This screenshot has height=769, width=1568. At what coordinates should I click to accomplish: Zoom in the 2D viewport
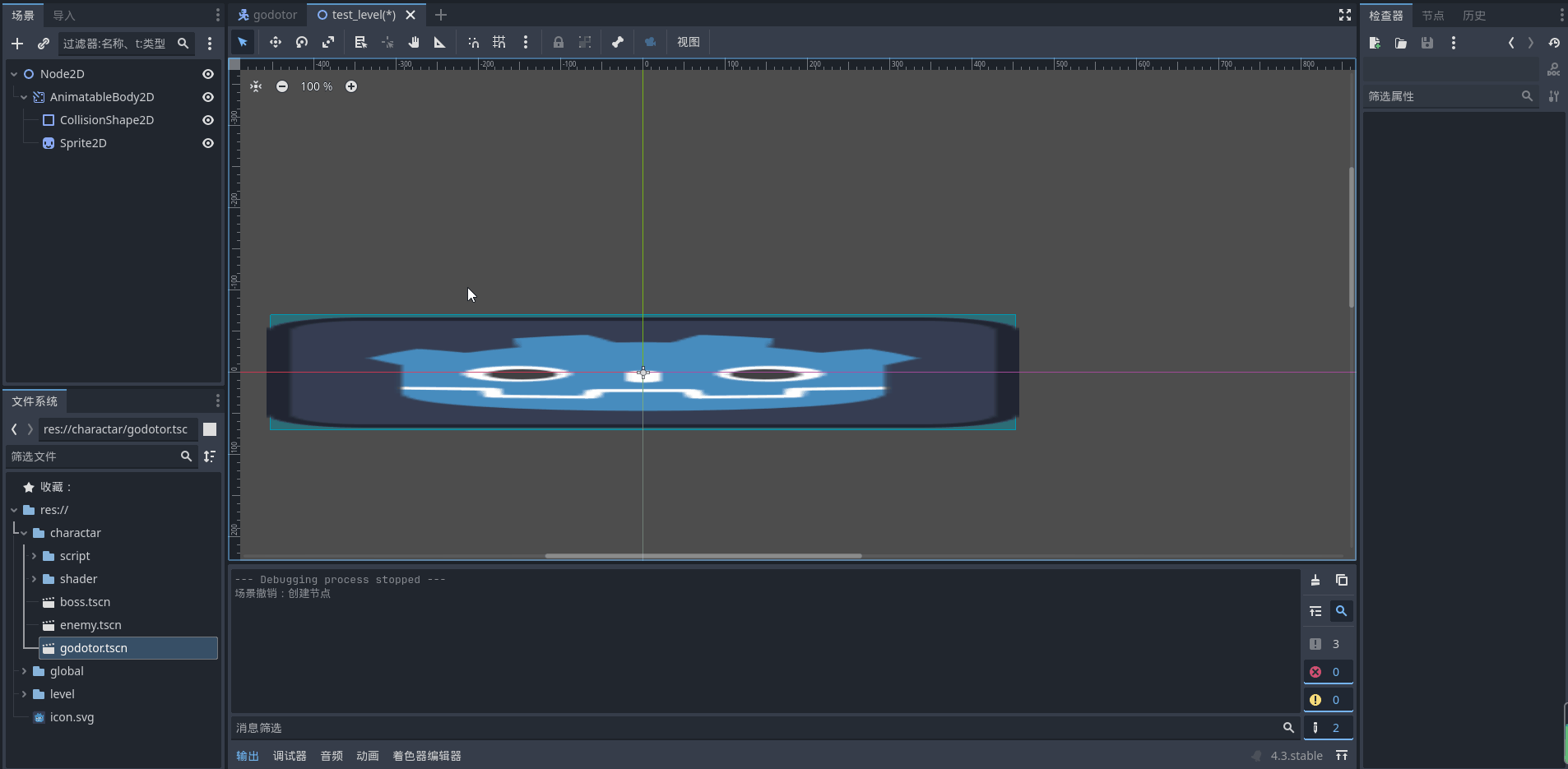pos(351,86)
